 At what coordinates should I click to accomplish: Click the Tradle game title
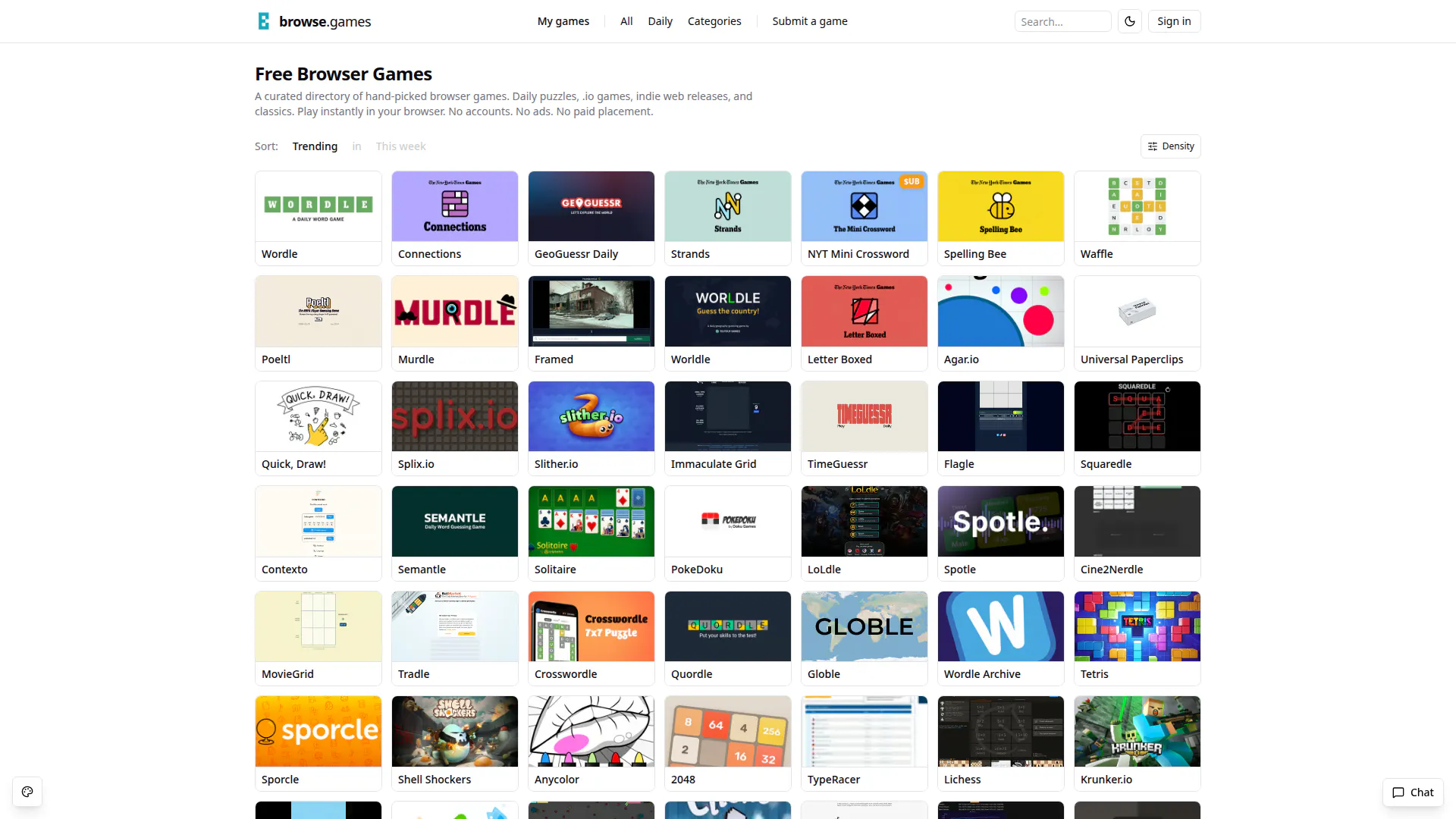pyautogui.click(x=413, y=674)
